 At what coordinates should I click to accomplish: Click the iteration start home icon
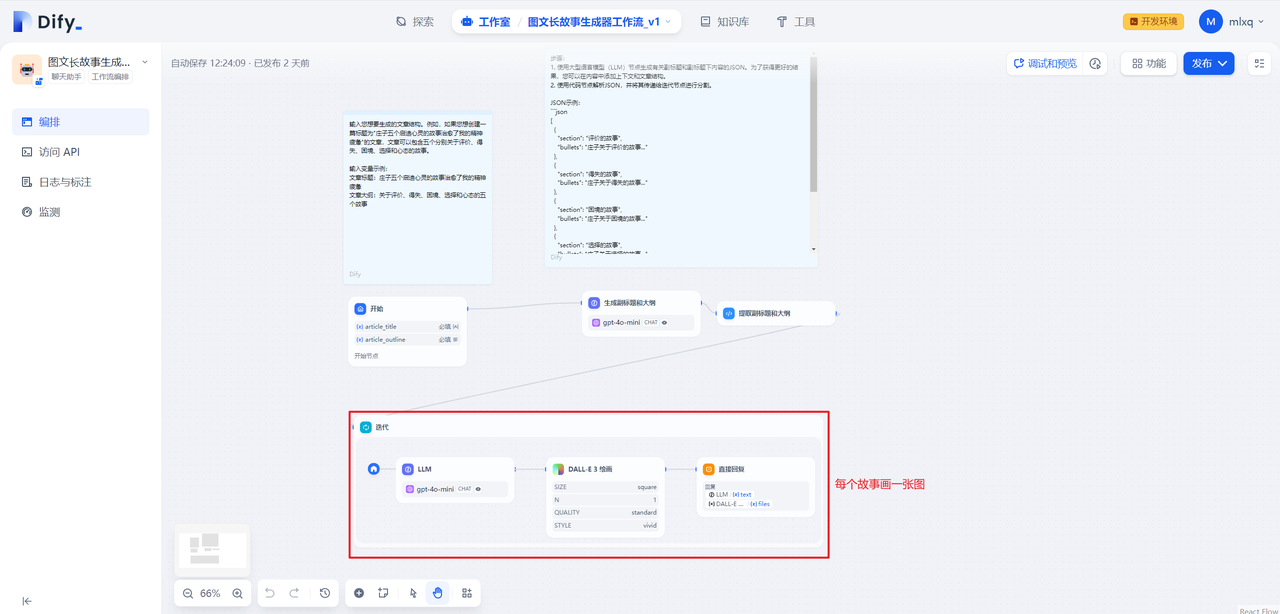pos(374,468)
